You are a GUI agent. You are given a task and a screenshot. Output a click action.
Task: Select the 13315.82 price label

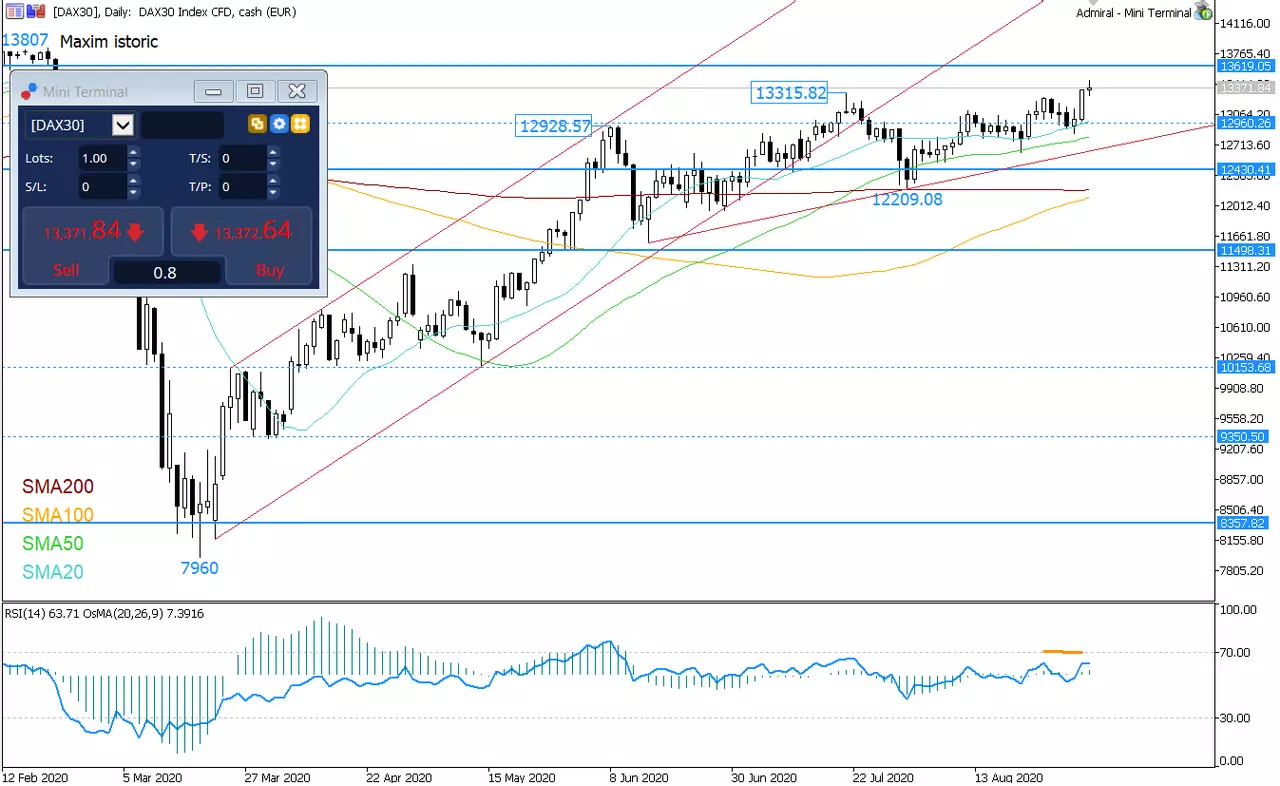coord(790,93)
